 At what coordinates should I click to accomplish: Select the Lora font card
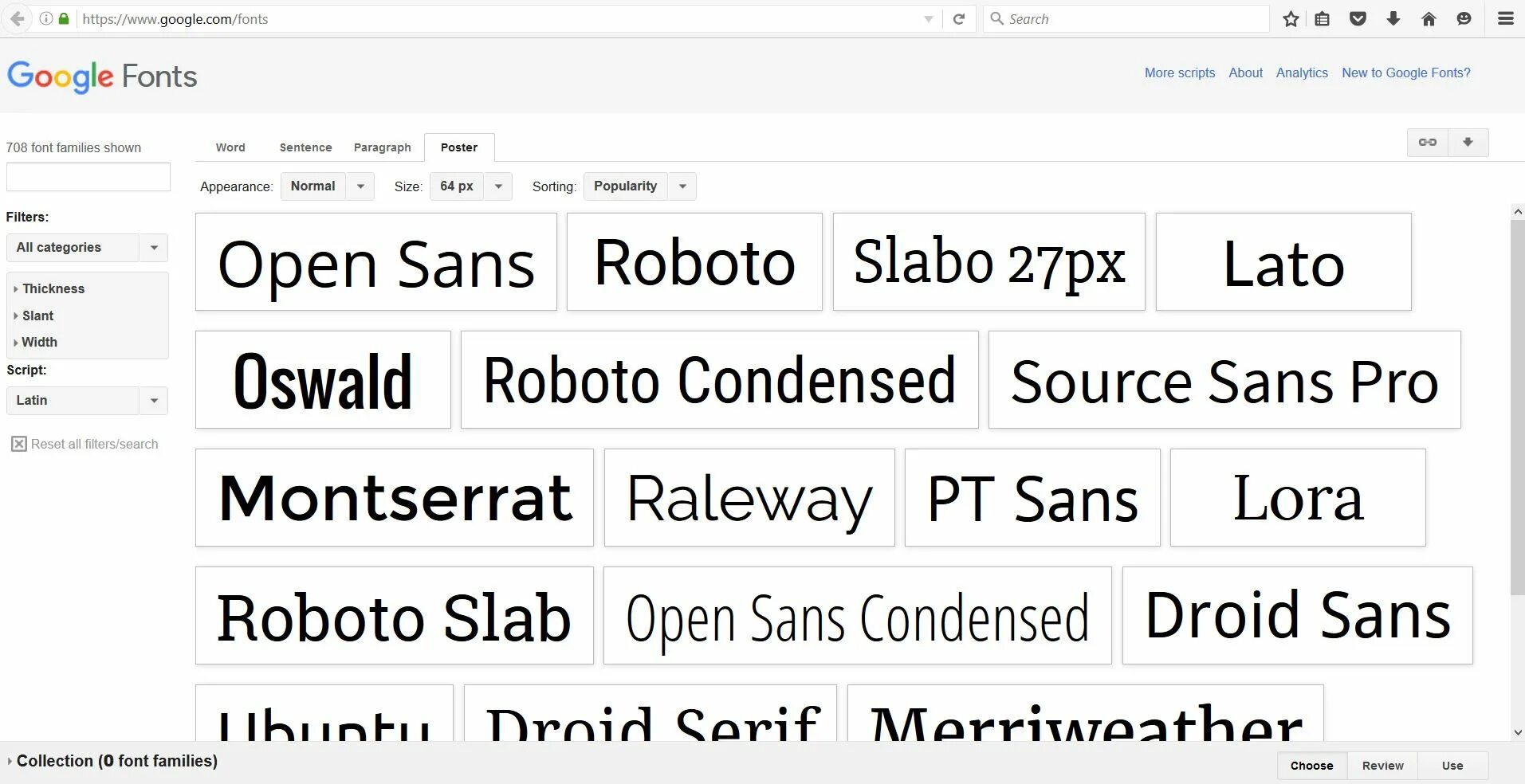pyautogui.click(x=1298, y=498)
